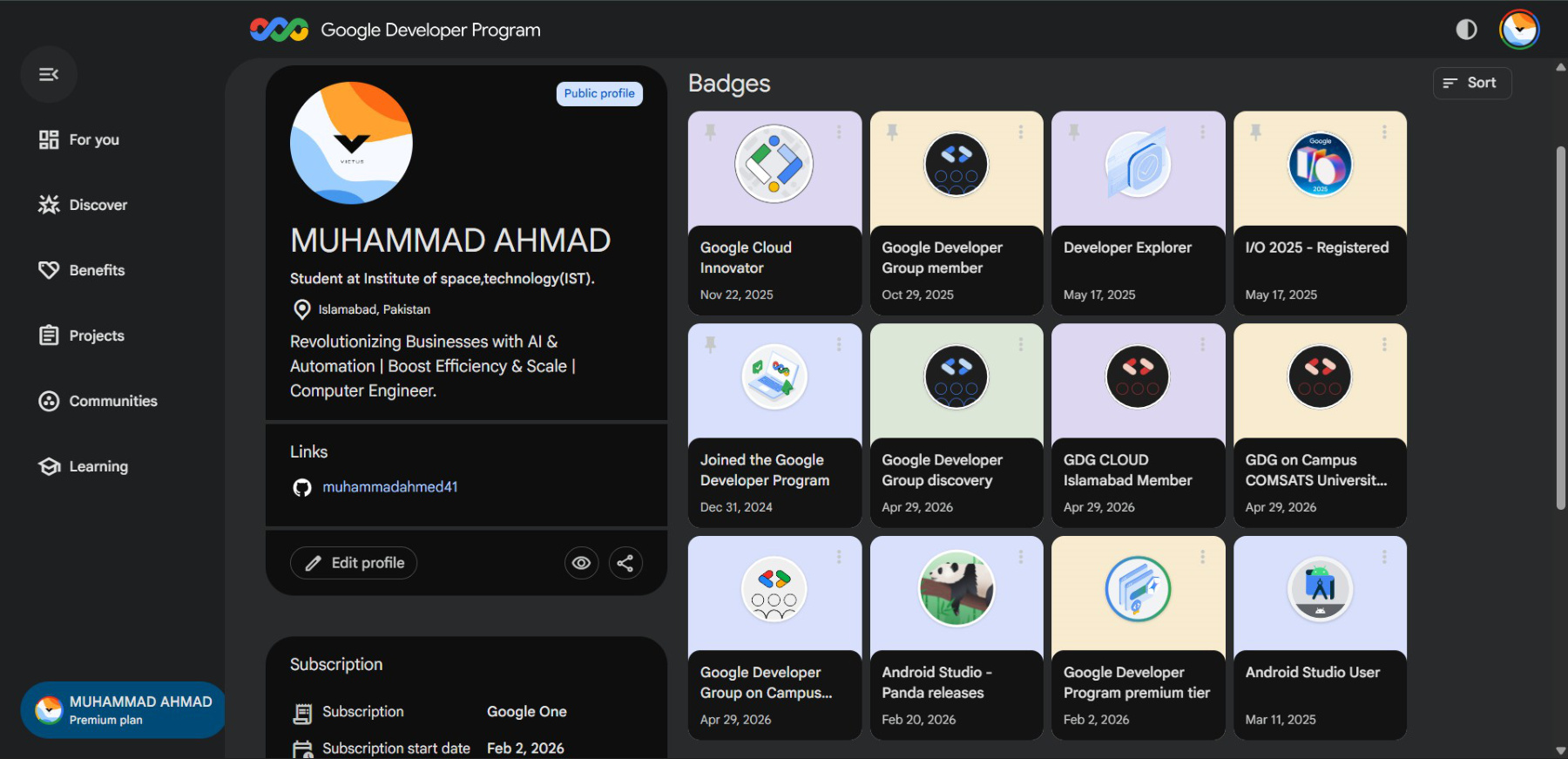Open more options for Google Developer Group member badge
1568x759 pixels.
click(1021, 132)
